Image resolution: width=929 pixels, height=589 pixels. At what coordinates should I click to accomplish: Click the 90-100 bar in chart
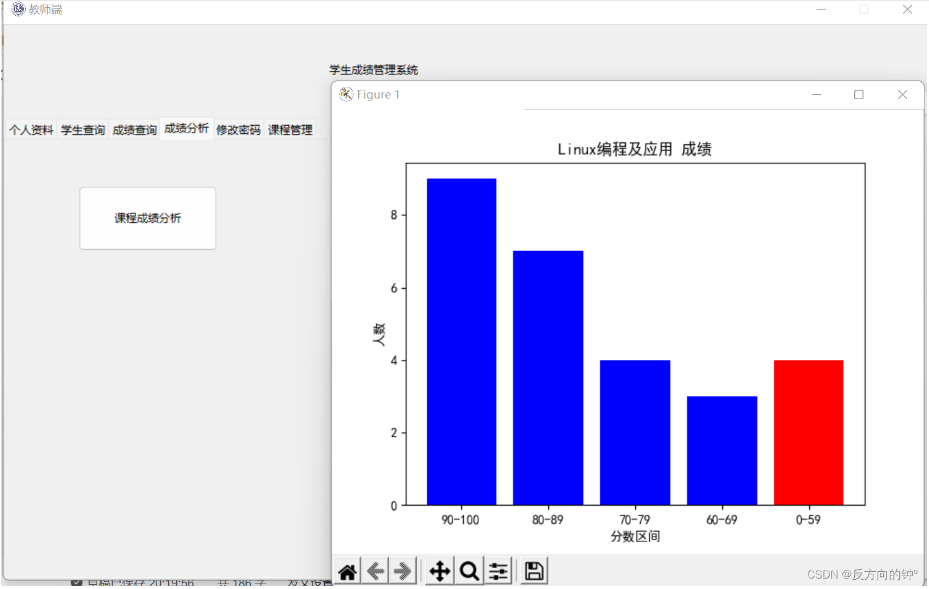pyautogui.click(x=462, y=342)
